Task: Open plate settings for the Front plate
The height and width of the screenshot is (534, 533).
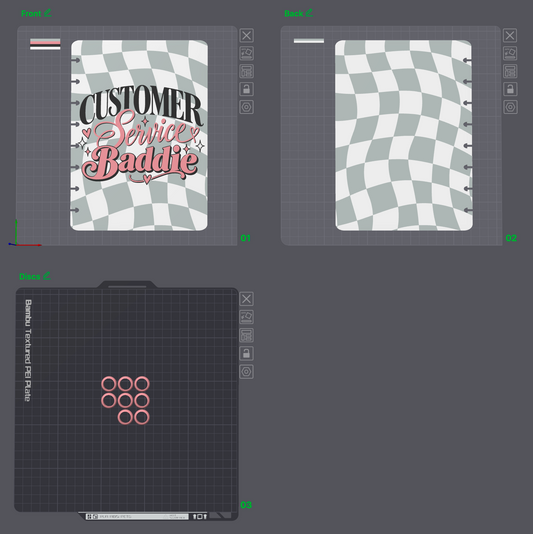Action: [x=247, y=107]
